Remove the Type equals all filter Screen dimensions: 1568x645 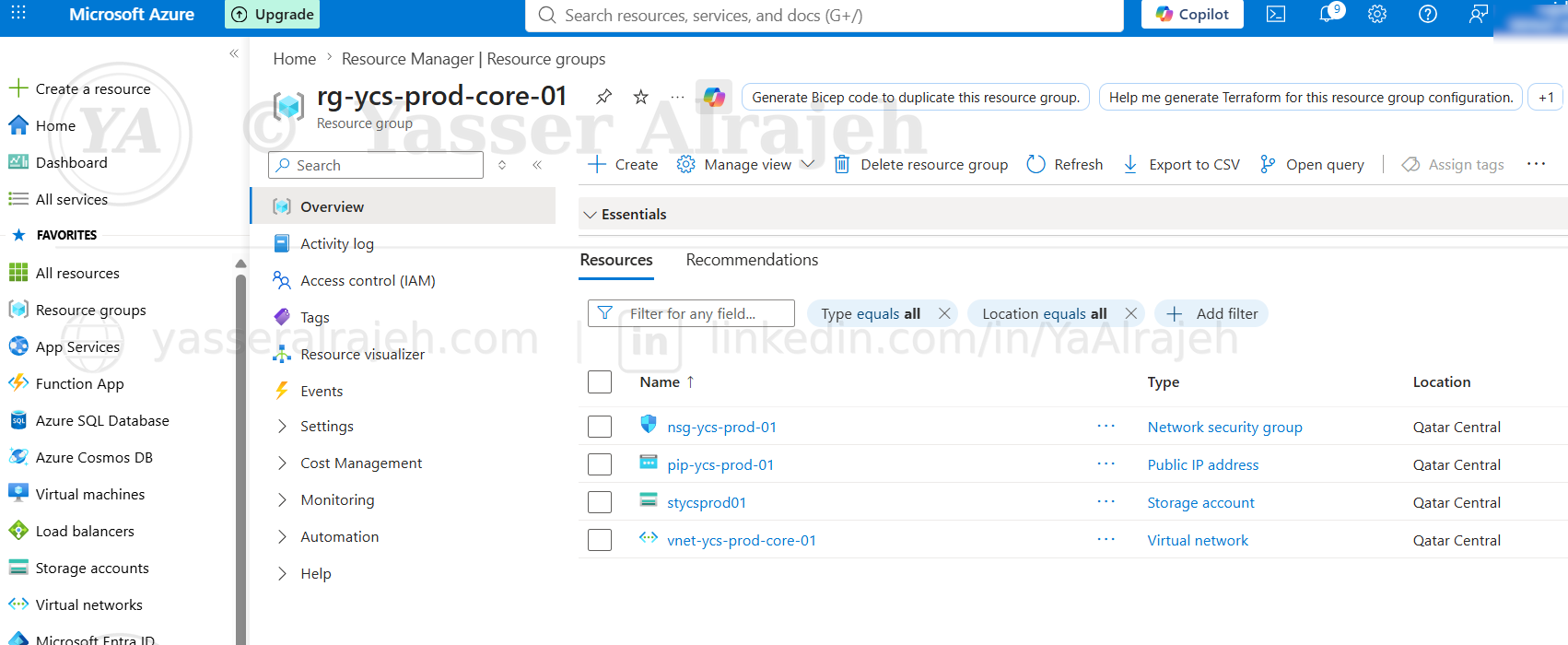pyautogui.click(x=944, y=313)
